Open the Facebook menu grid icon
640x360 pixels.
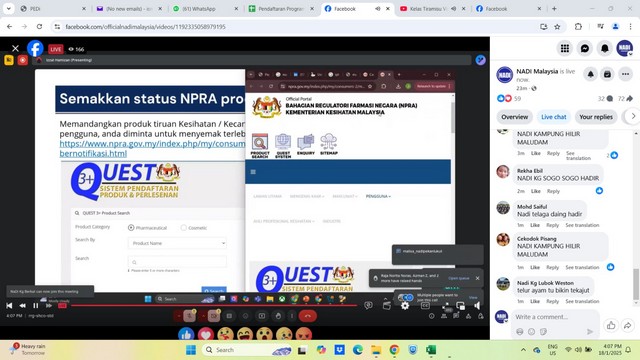click(565, 49)
